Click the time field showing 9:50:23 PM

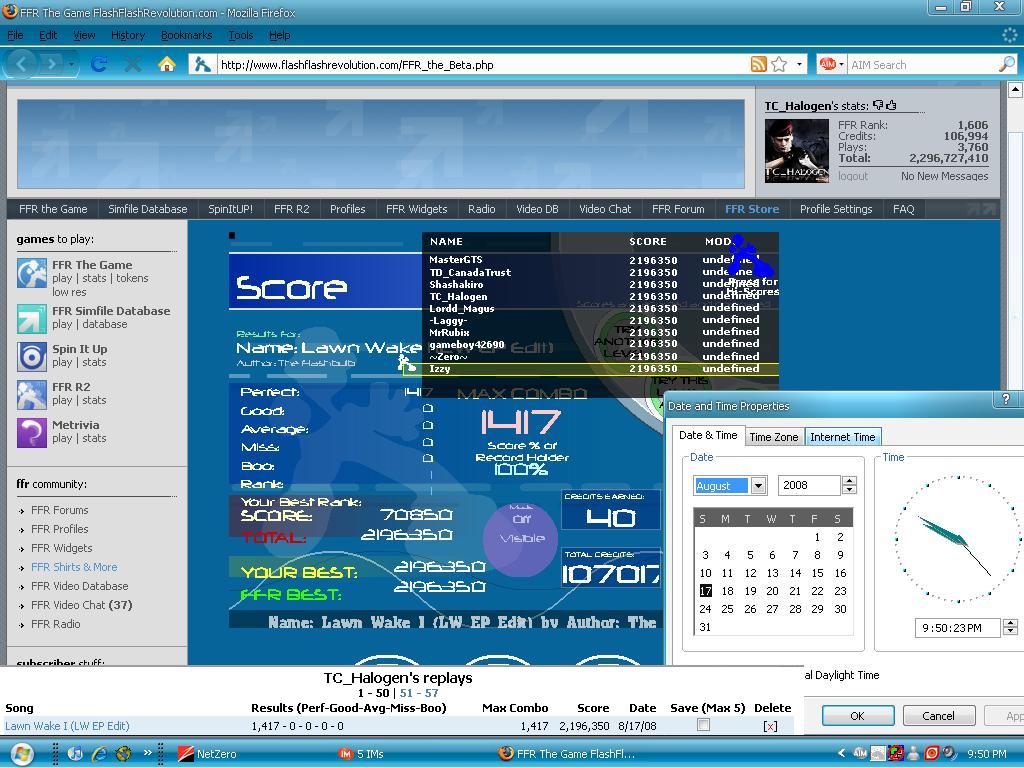957,628
